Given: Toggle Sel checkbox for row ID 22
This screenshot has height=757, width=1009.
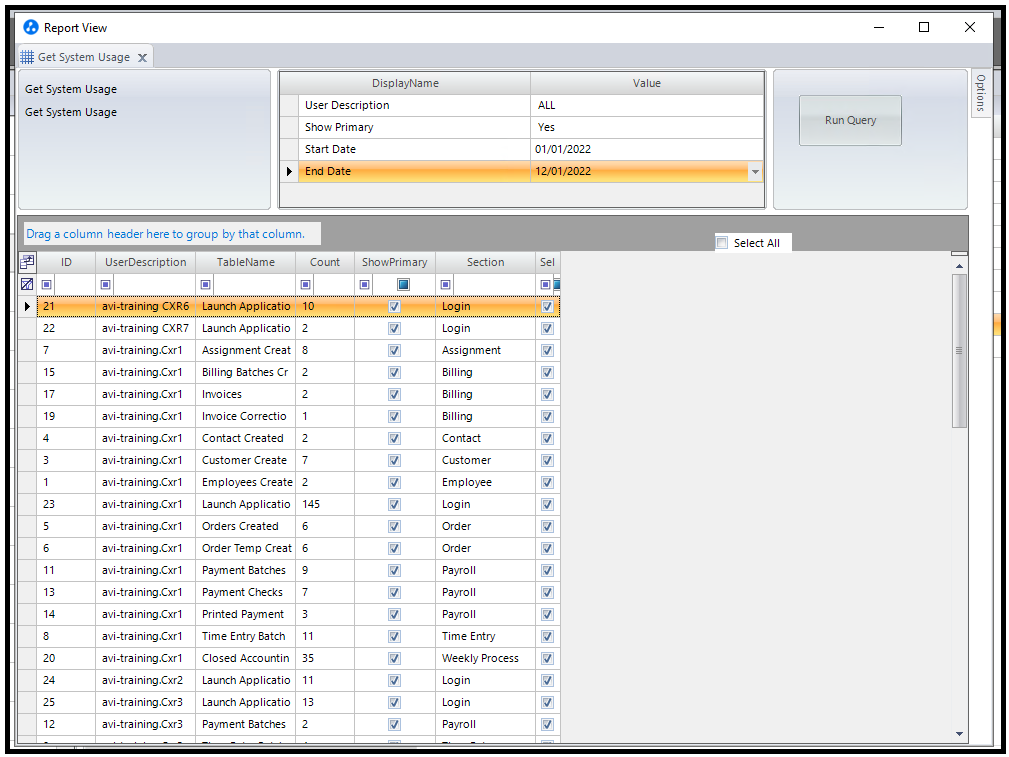Looking at the screenshot, I should [x=547, y=328].
